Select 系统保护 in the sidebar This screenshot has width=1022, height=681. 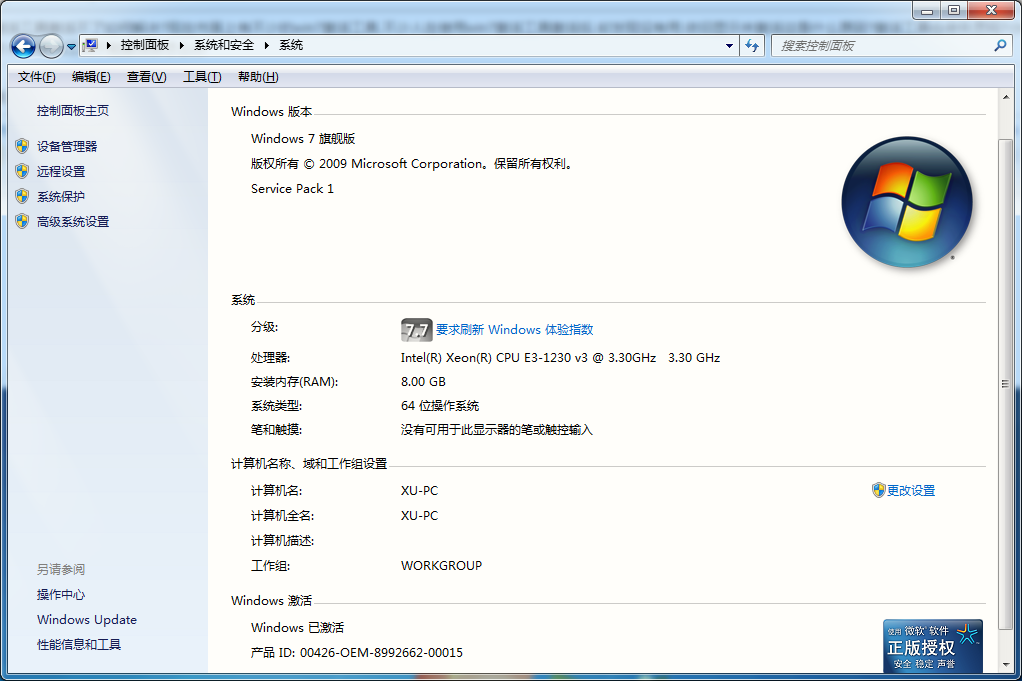click(60, 196)
